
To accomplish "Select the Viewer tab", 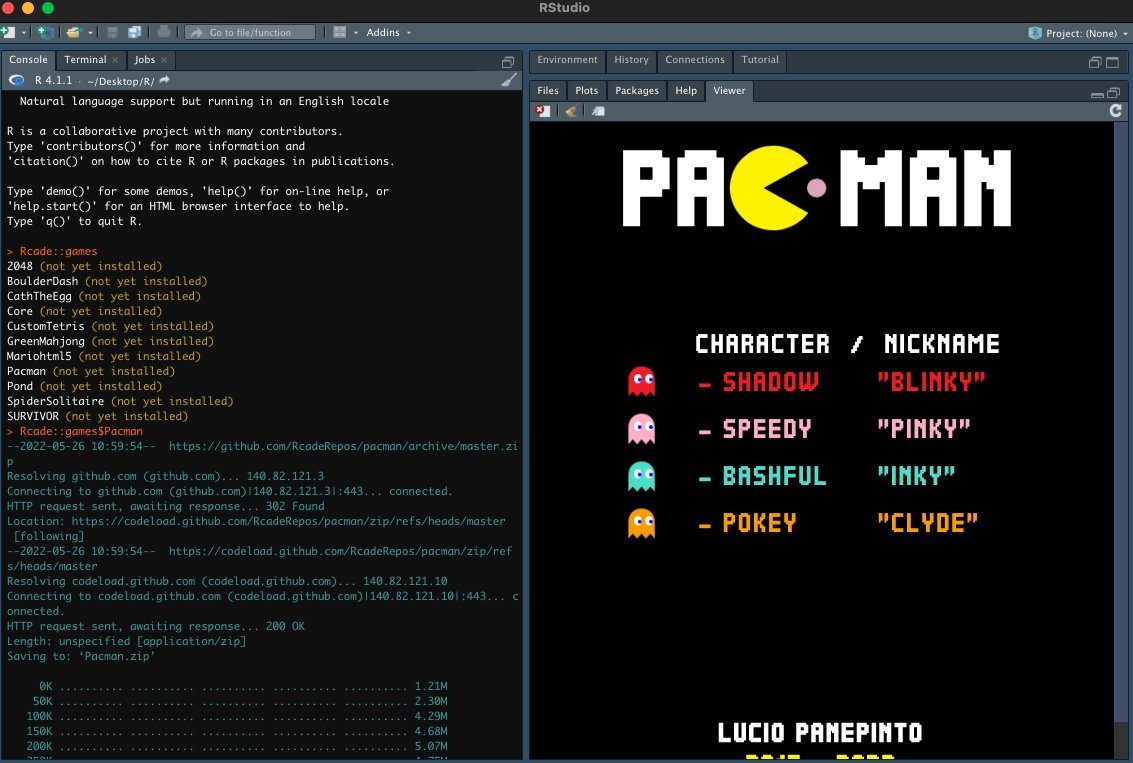I will pyautogui.click(x=729, y=90).
